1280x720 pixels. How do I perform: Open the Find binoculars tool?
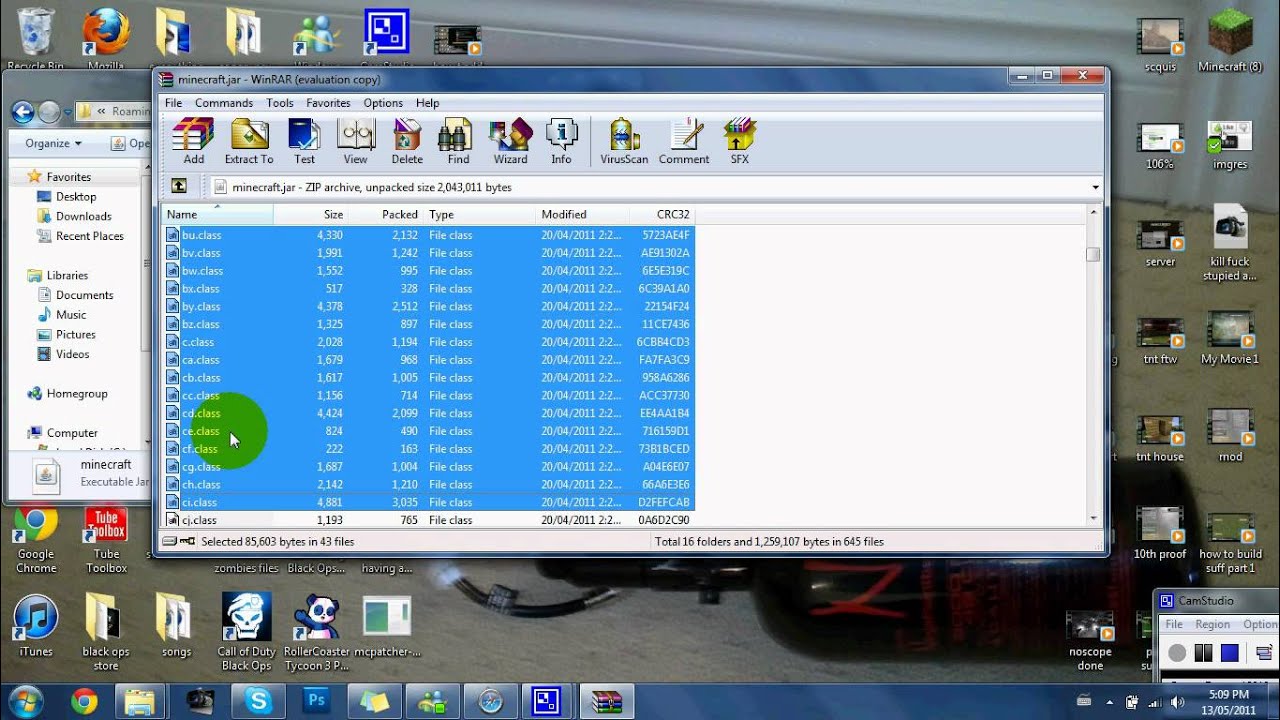458,141
